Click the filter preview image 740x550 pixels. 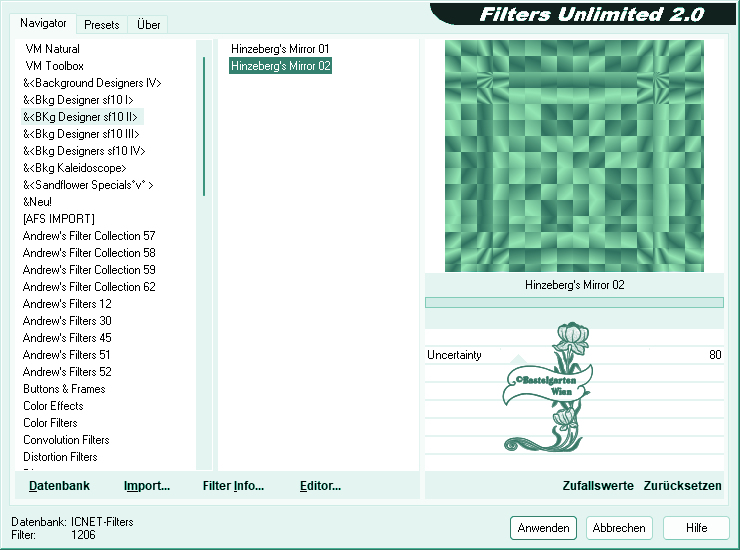pyautogui.click(x=574, y=156)
